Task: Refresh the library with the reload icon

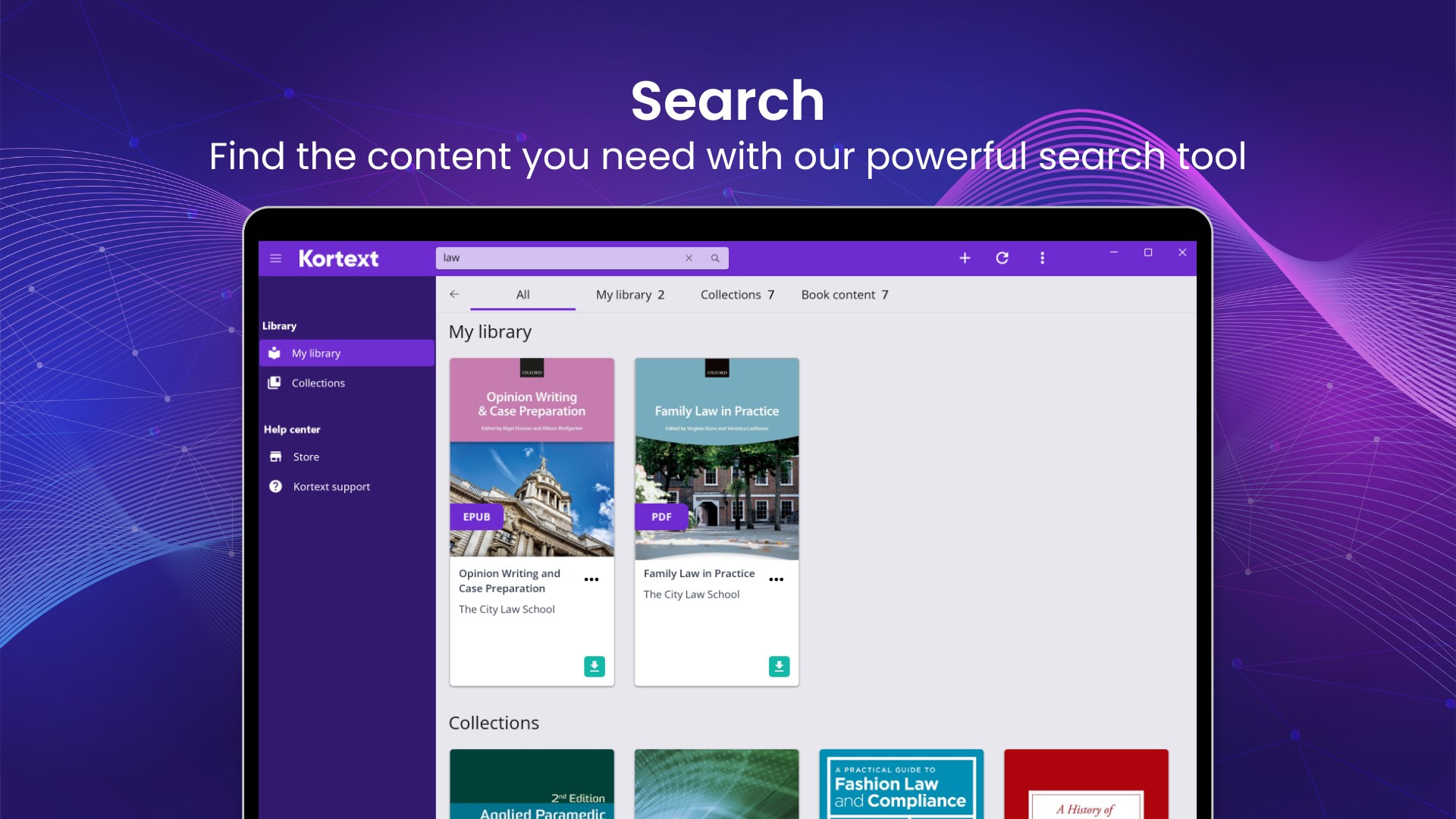Action: (1002, 258)
